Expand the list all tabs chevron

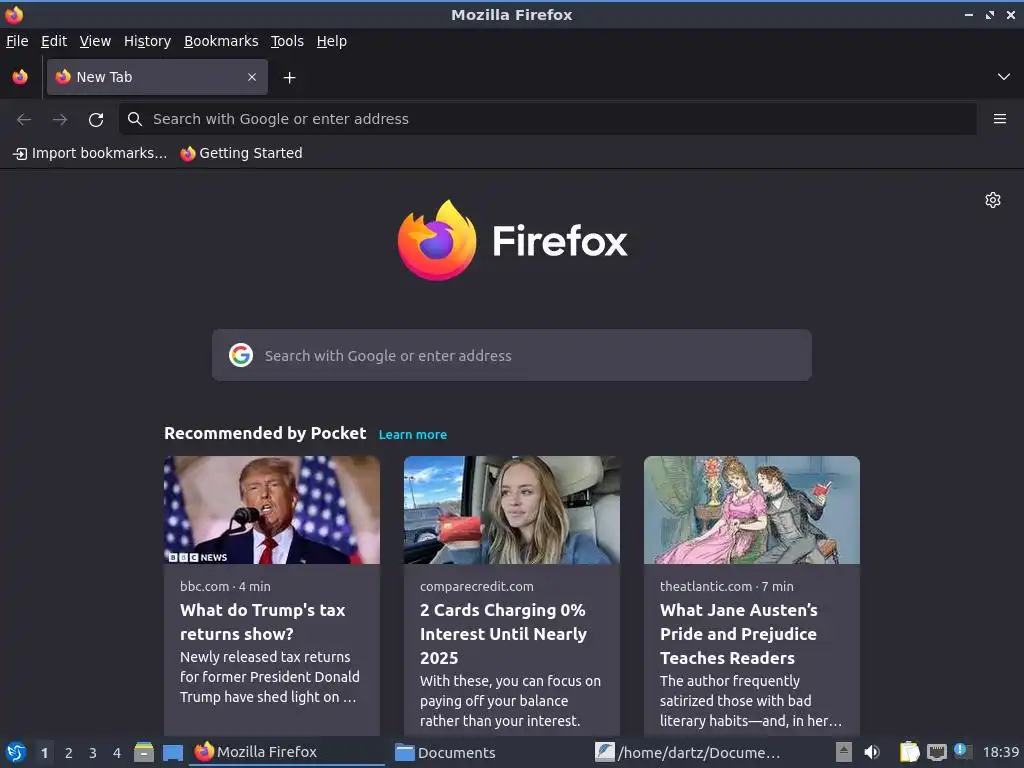(1004, 77)
